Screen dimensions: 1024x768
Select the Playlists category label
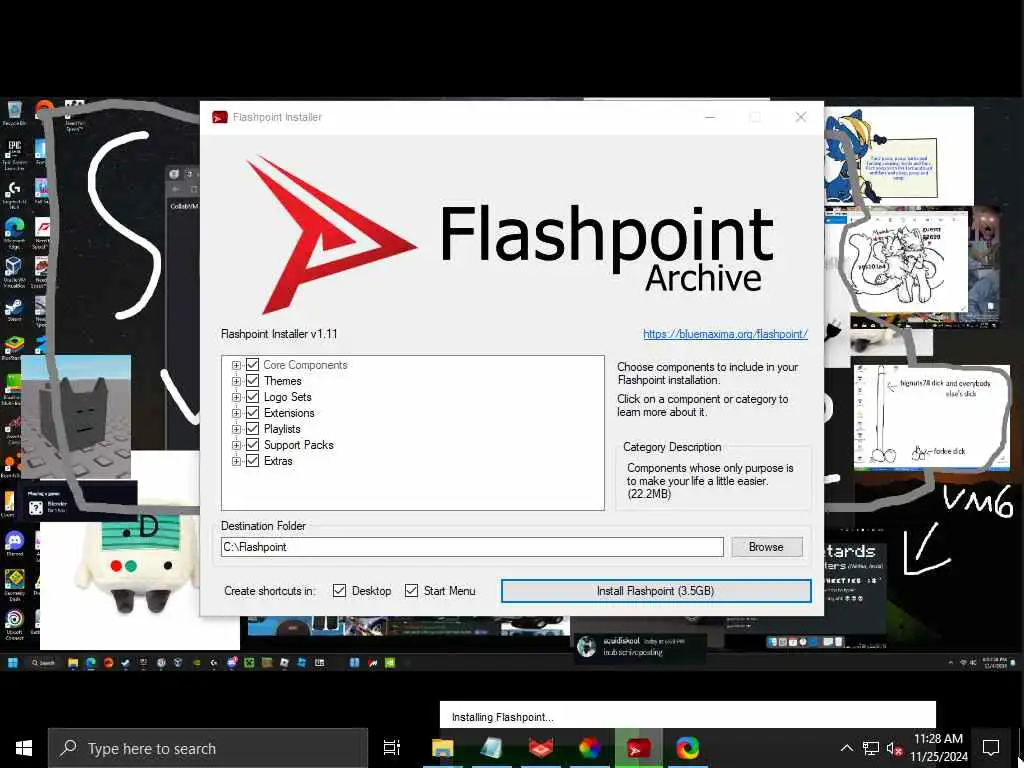pos(282,429)
